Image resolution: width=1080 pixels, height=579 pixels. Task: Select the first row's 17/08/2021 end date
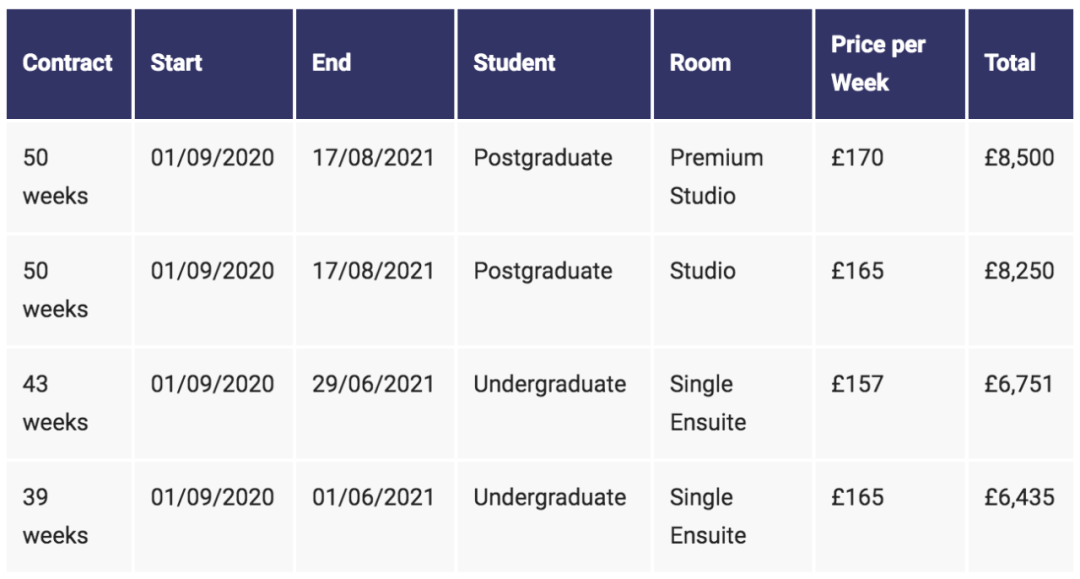click(373, 158)
